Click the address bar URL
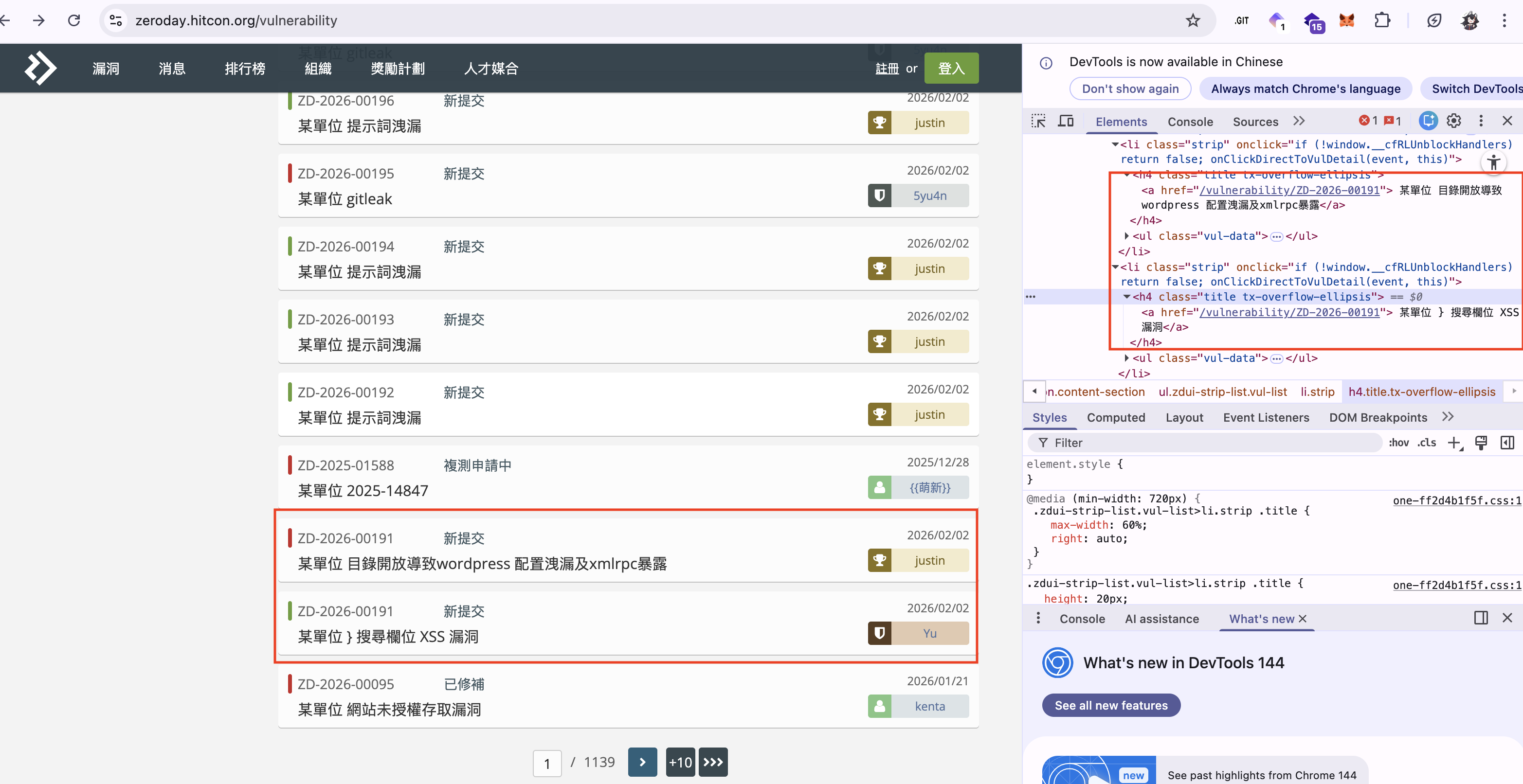 (236, 21)
